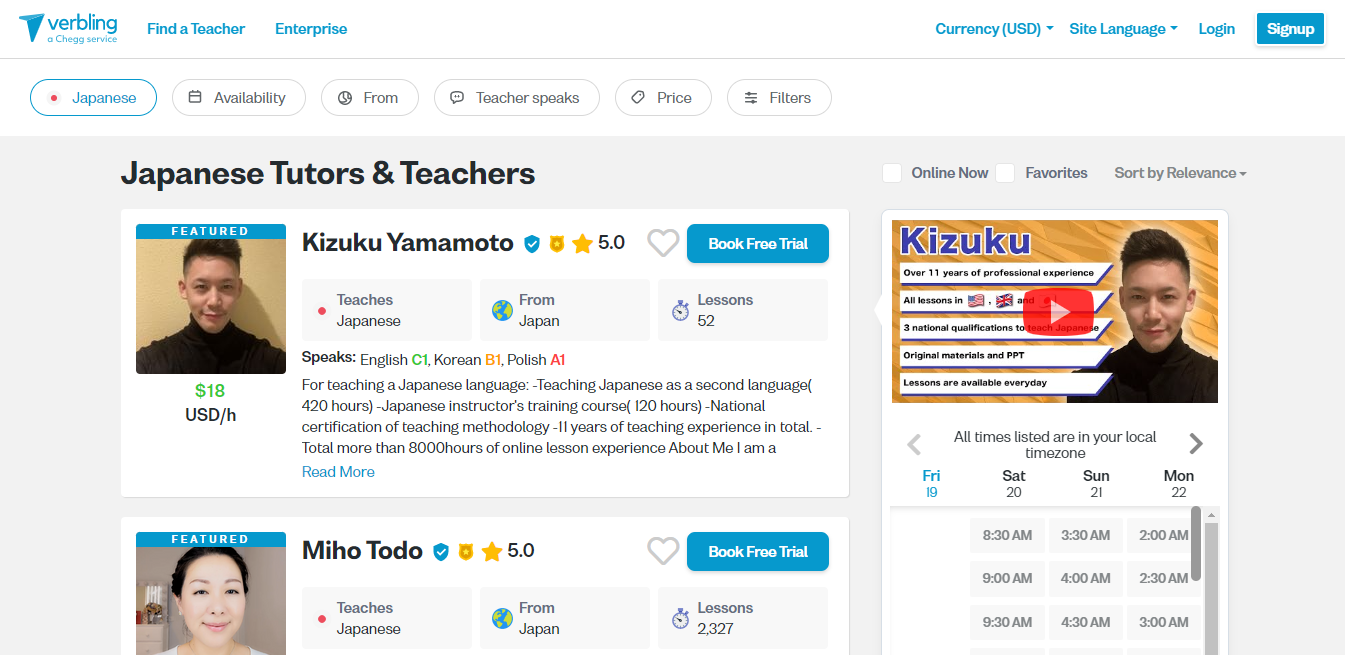Go to previous calendar days arrow

point(913,444)
